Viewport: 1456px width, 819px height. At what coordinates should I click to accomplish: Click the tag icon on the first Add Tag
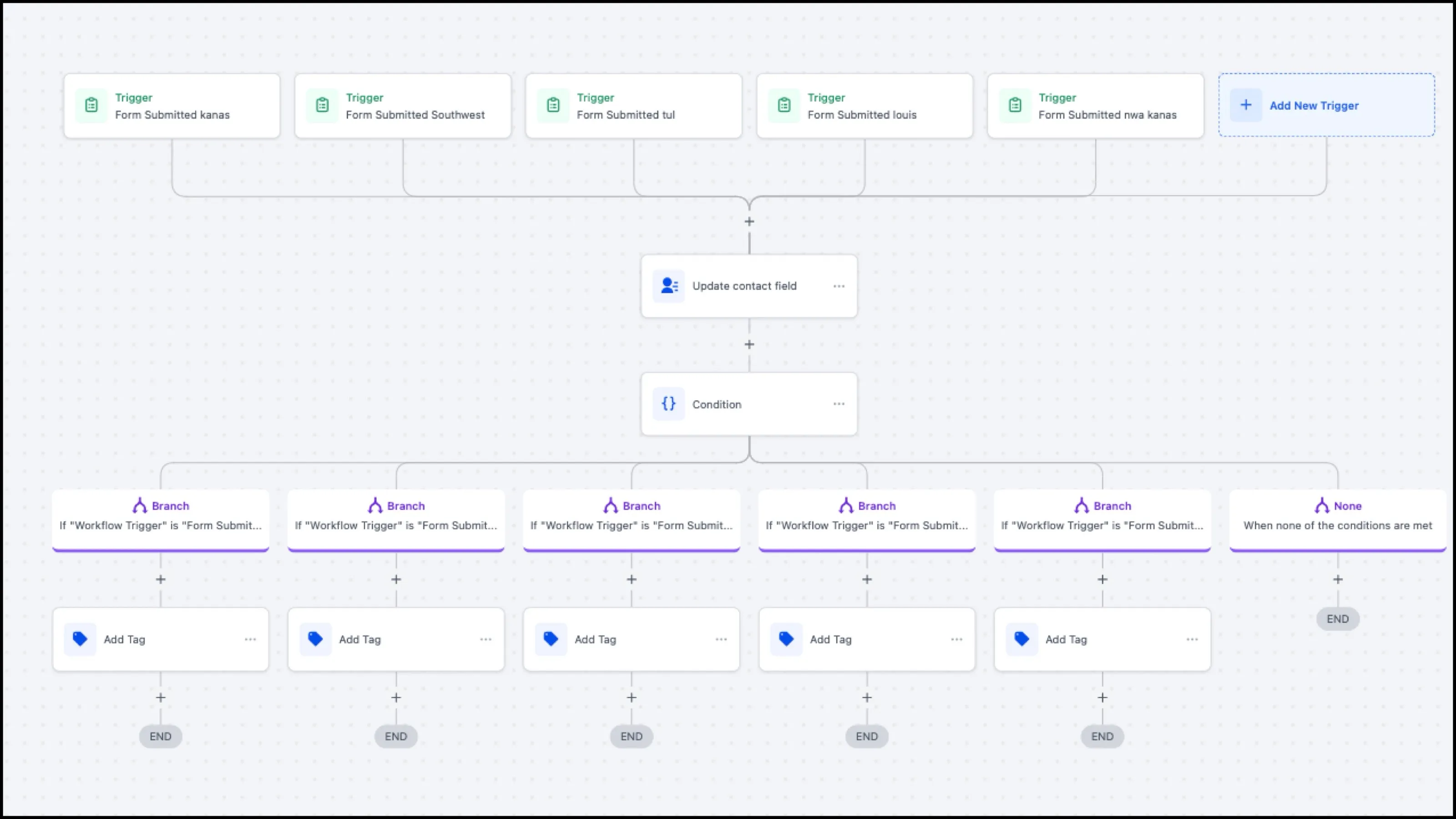(80, 639)
